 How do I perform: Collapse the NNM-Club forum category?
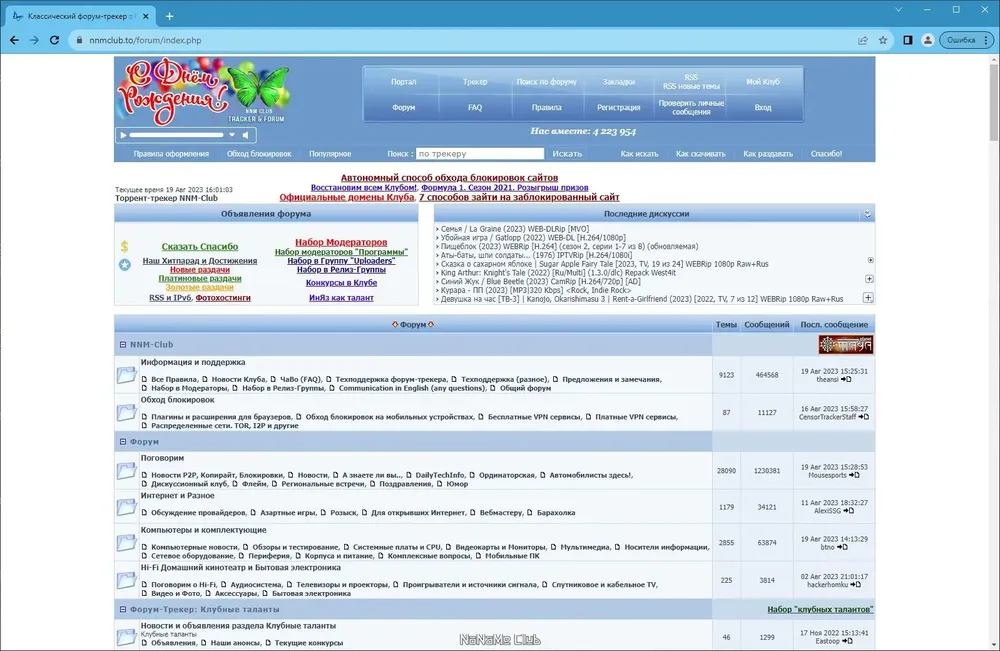[x=122, y=344]
